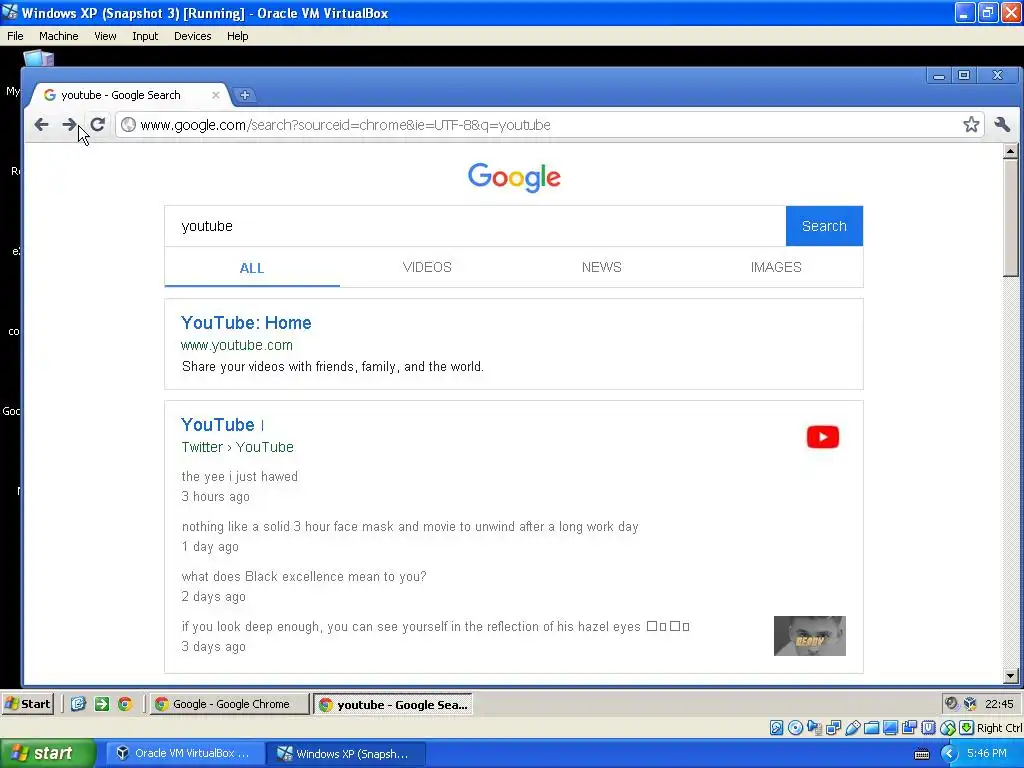Screen dimensions: 1024x768
Task: Open Oracle VM VirtualBox host taskbar item
Action: [x=185, y=754]
